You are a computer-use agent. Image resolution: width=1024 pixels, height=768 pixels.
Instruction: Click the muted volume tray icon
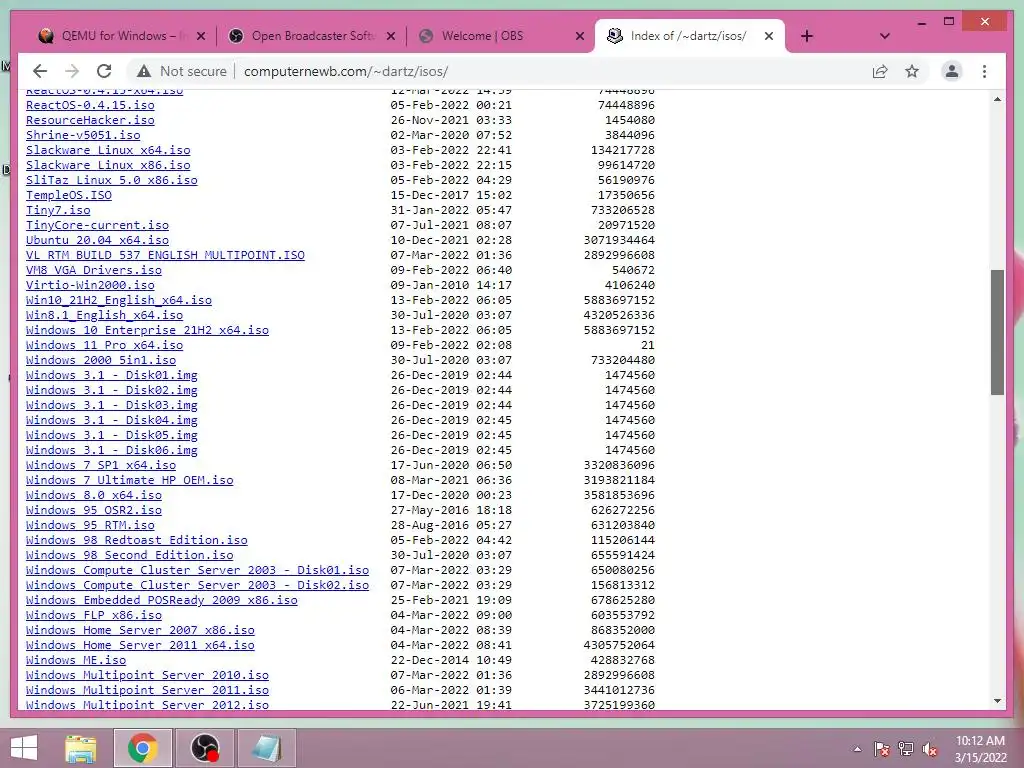930,749
